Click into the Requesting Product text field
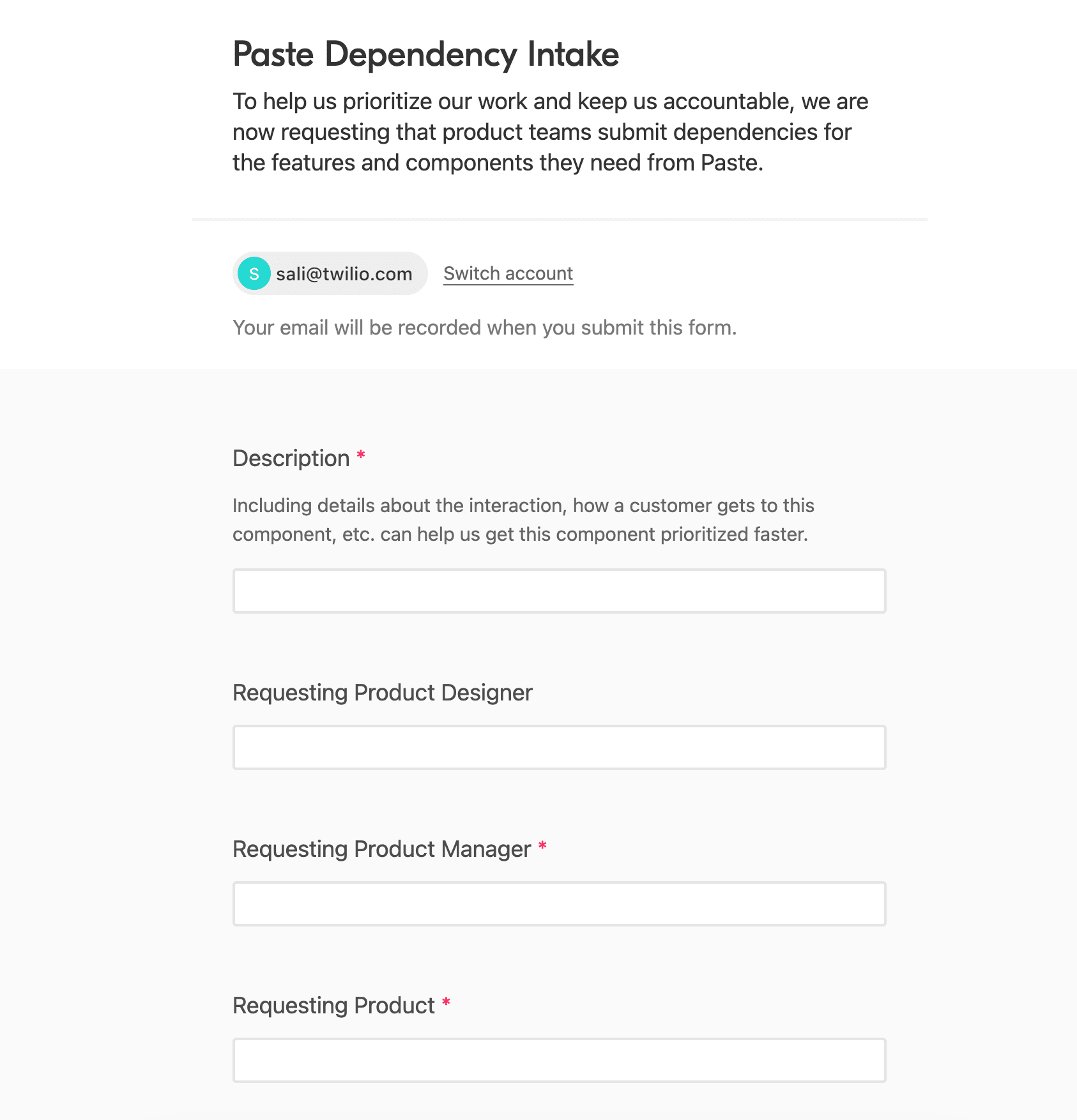This screenshot has width=1077, height=1120. 559,1061
